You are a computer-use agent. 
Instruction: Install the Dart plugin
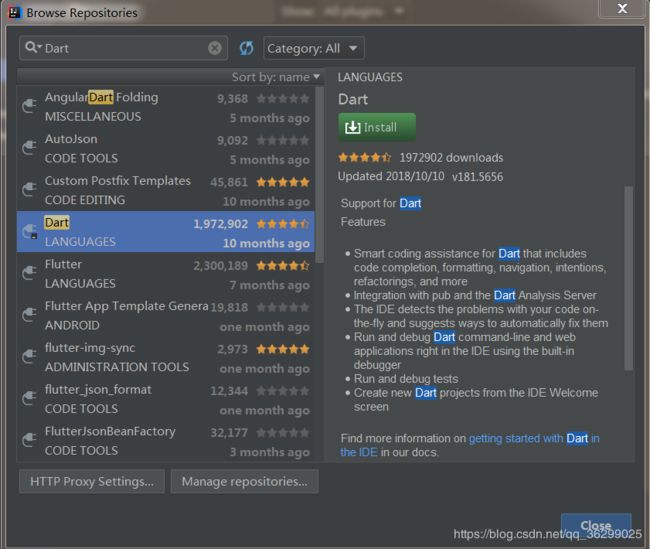pyautogui.click(x=377, y=127)
